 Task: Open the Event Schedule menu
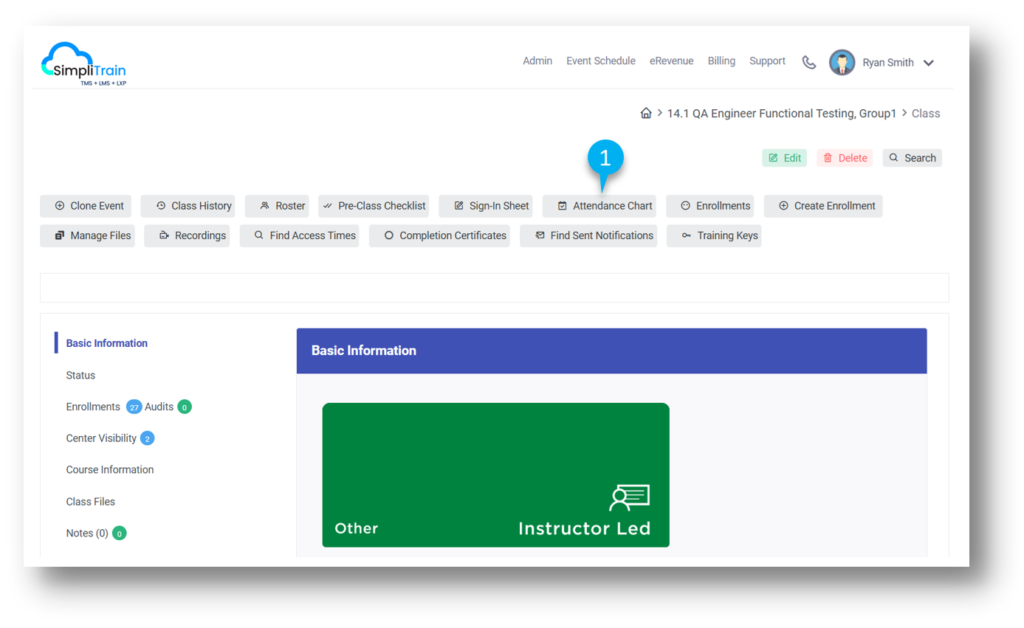pyautogui.click(x=600, y=61)
